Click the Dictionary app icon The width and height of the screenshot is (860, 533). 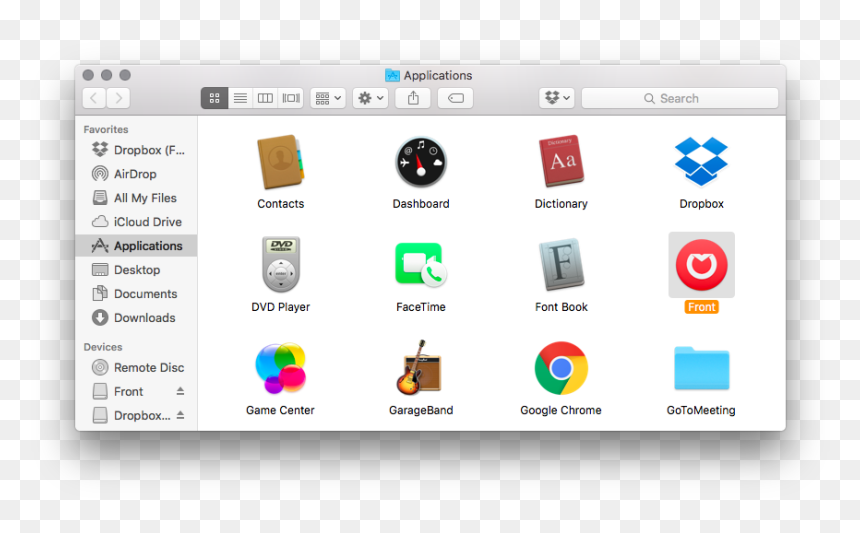561,161
